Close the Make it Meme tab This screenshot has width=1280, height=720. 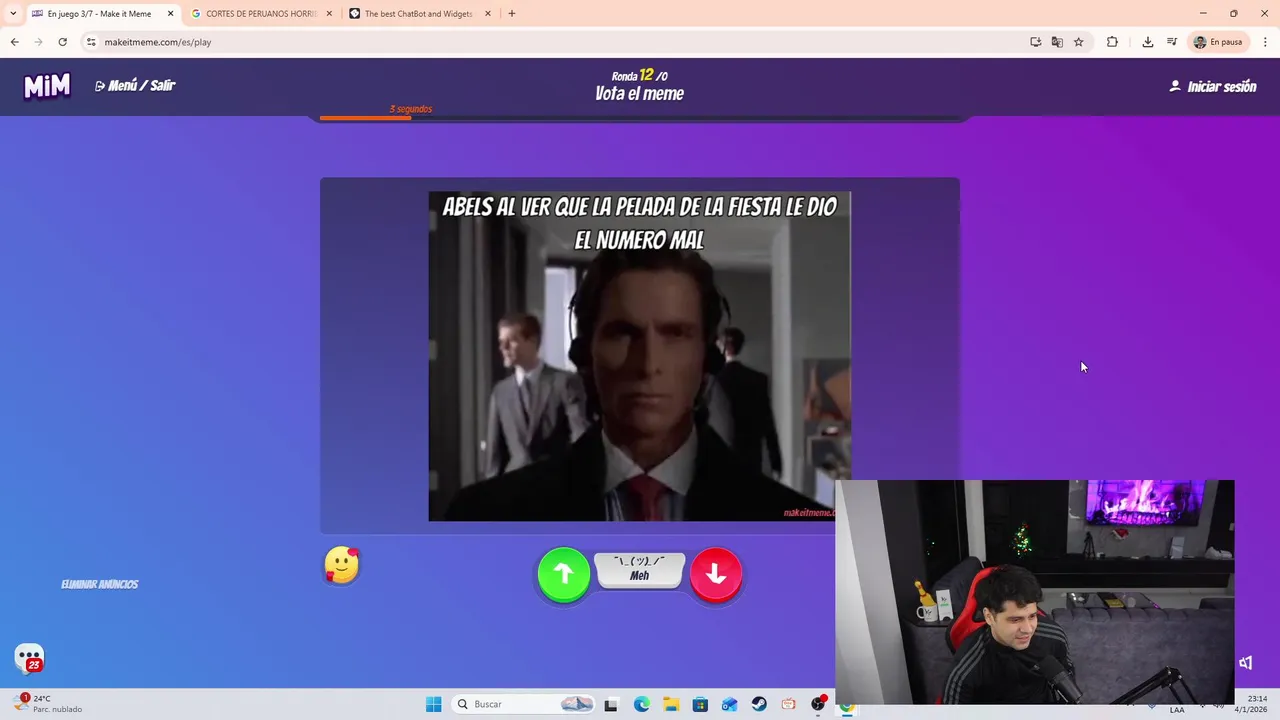pyautogui.click(x=170, y=14)
